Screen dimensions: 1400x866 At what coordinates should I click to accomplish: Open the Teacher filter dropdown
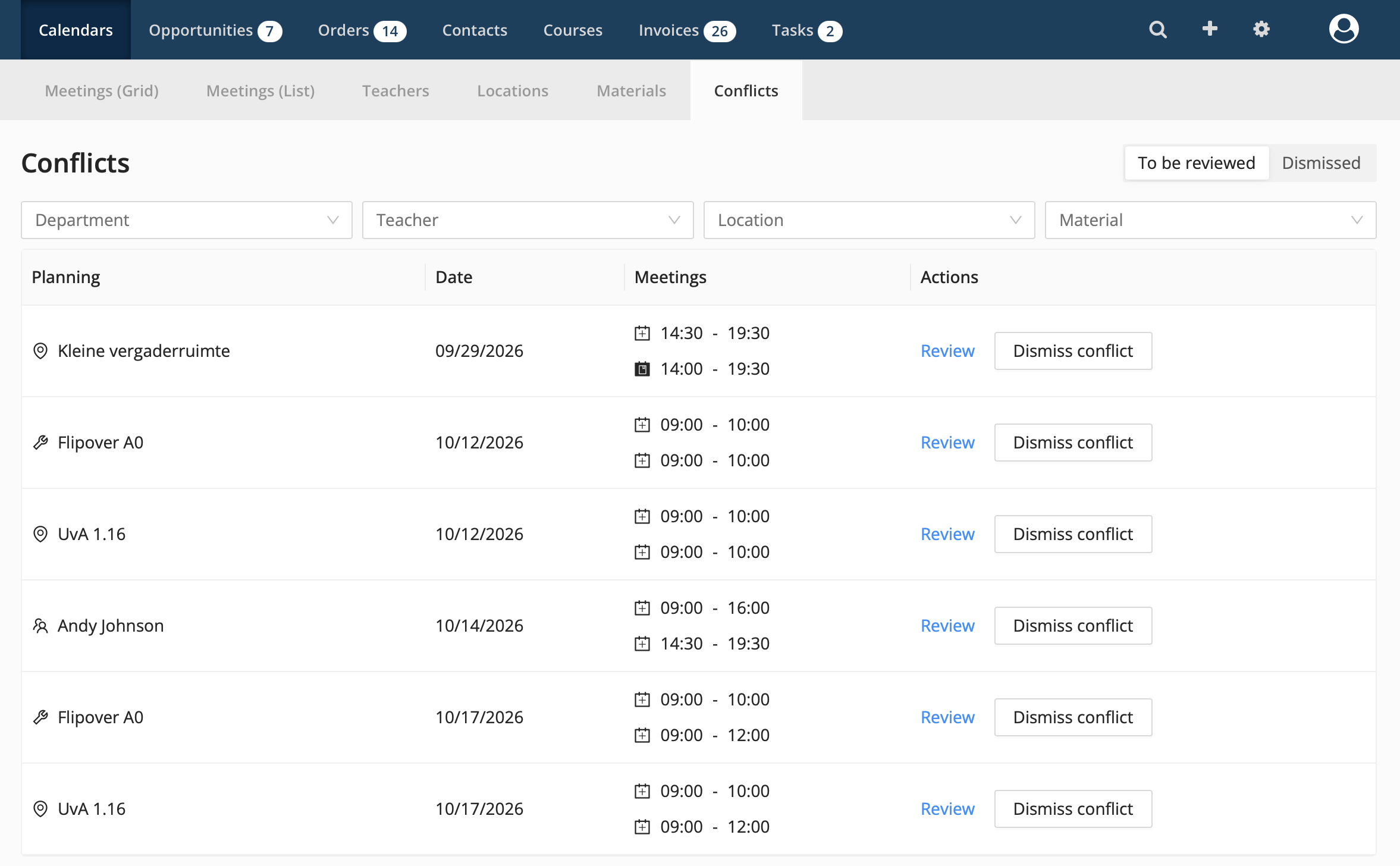[x=528, y=220]
